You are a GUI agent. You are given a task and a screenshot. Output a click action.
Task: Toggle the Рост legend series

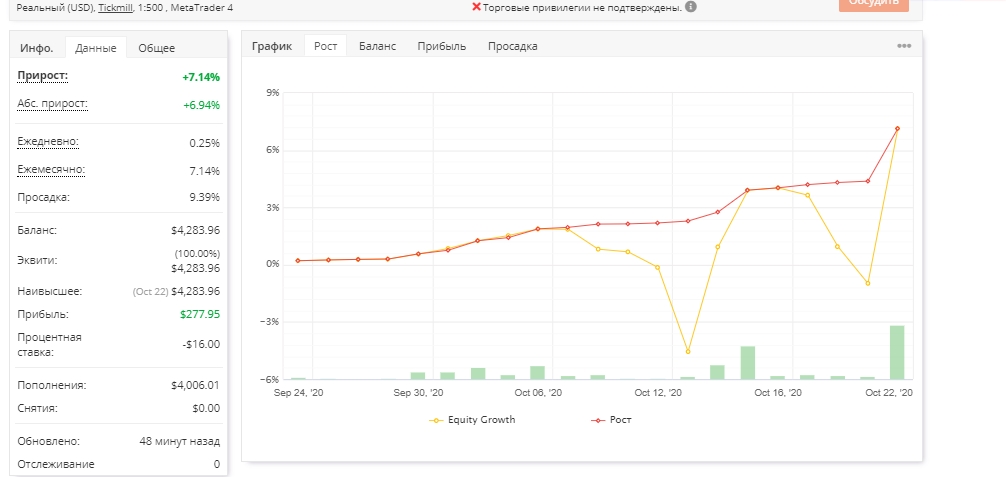pyautogui.click(x=611, y=420)
